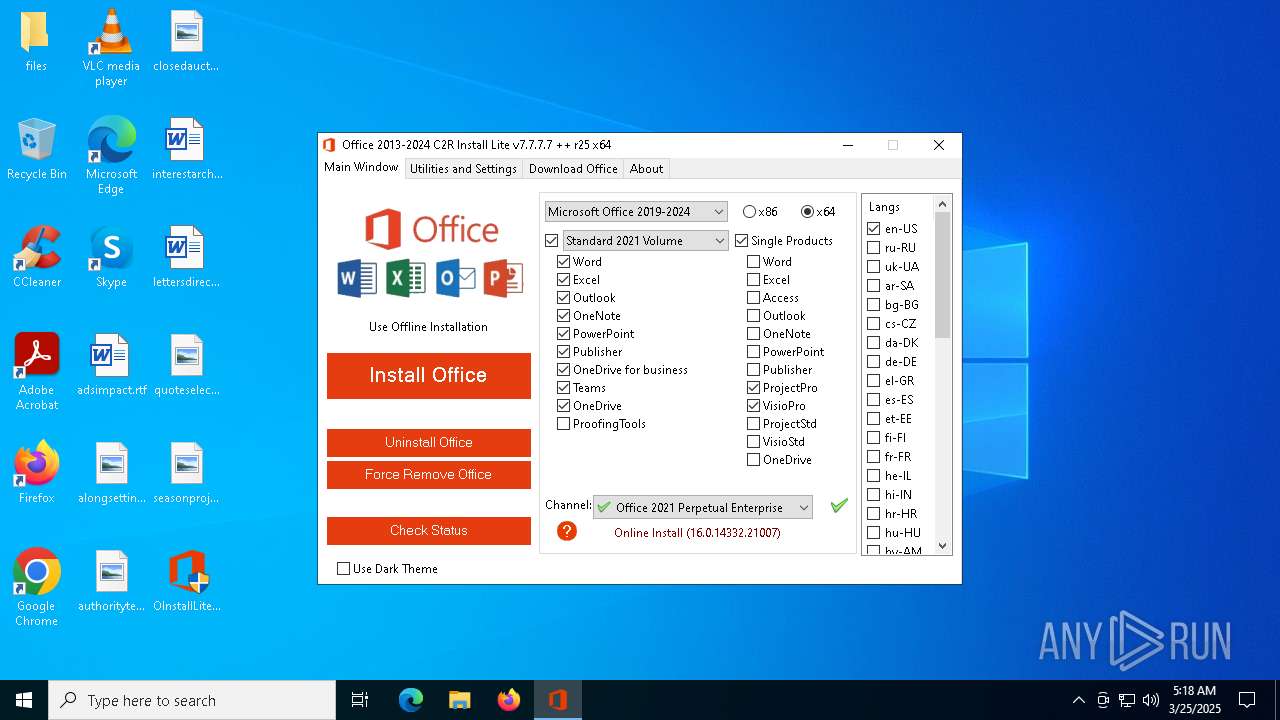Click the red question mark help icon
The image size is (1280, 720).
(567, 531)
